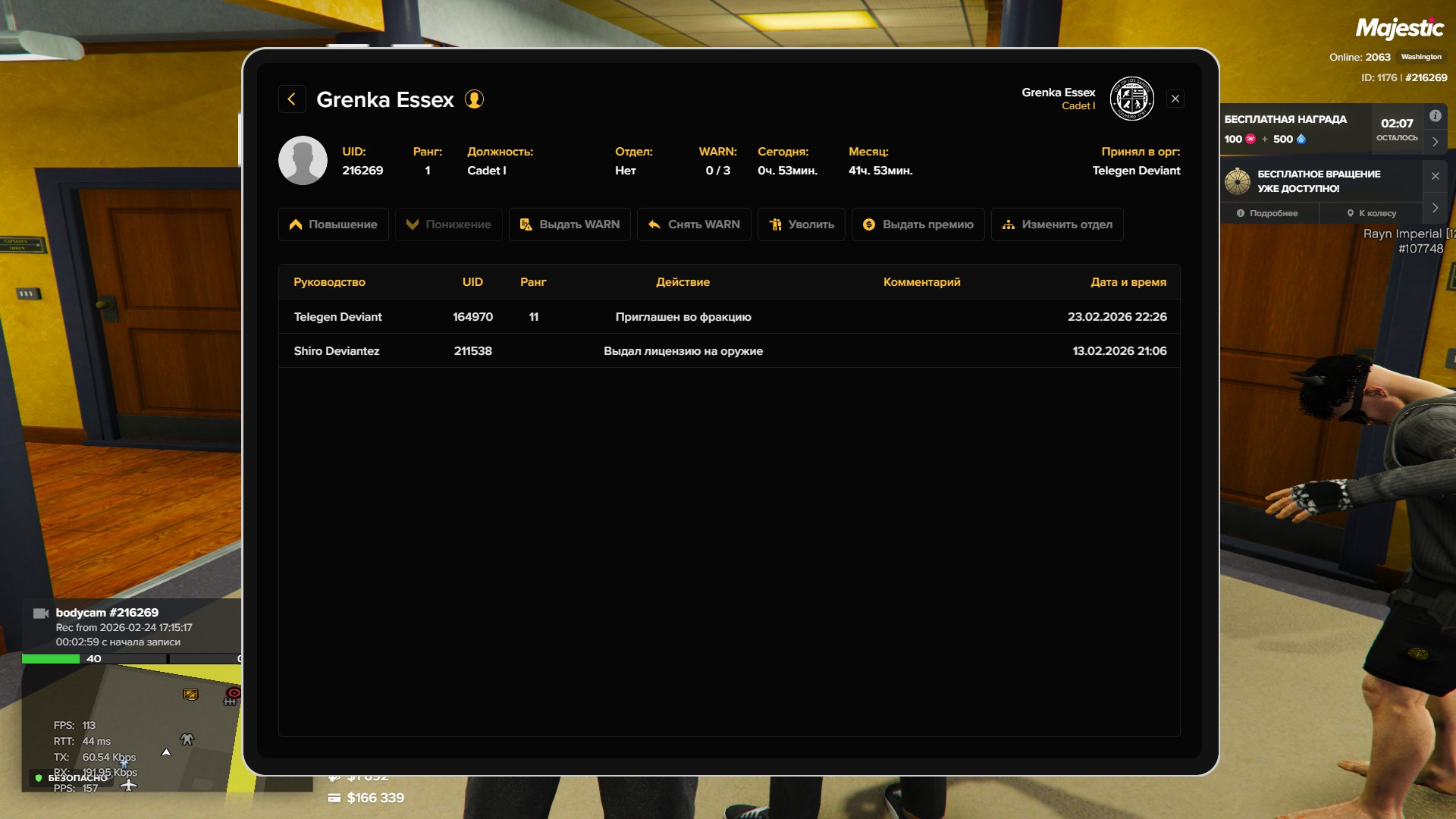This screenshot has width=1456, height=819.
Task: Click the gray player avatar thumbnail
Action: (x=303, y=161)
